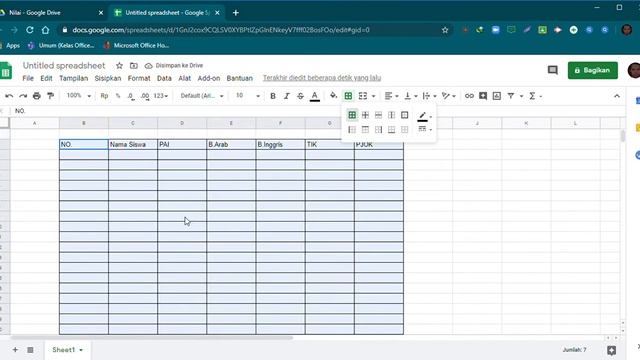Open the Bantuan menu
640x360 pixels.
click(240, 78)
